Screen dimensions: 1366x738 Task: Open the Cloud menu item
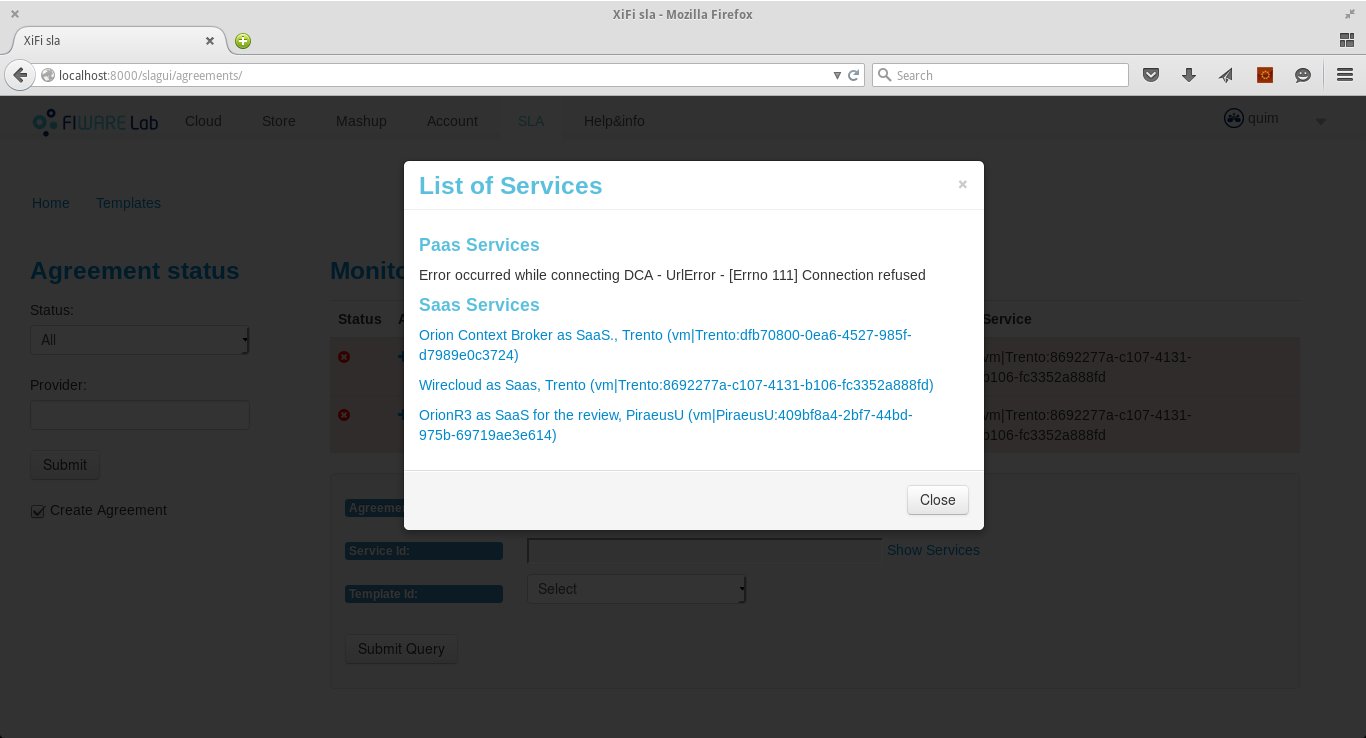point(203,121)
